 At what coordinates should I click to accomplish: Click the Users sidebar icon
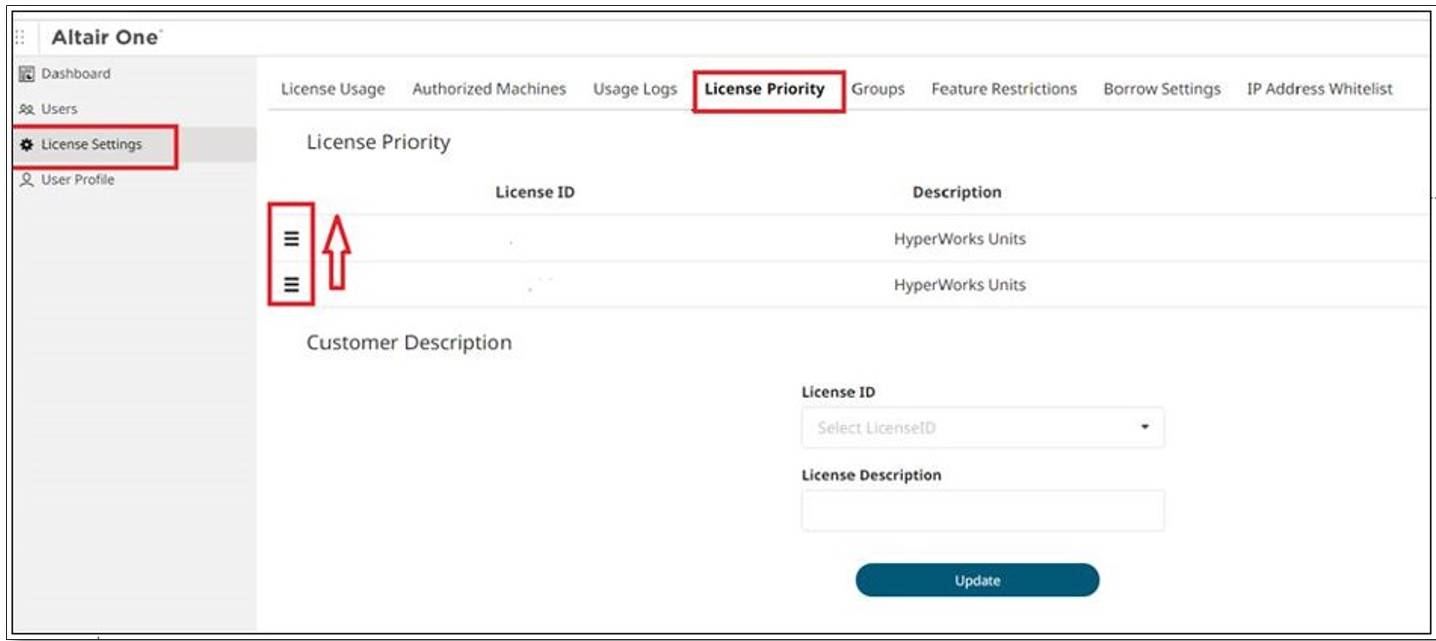coord(28,109)
